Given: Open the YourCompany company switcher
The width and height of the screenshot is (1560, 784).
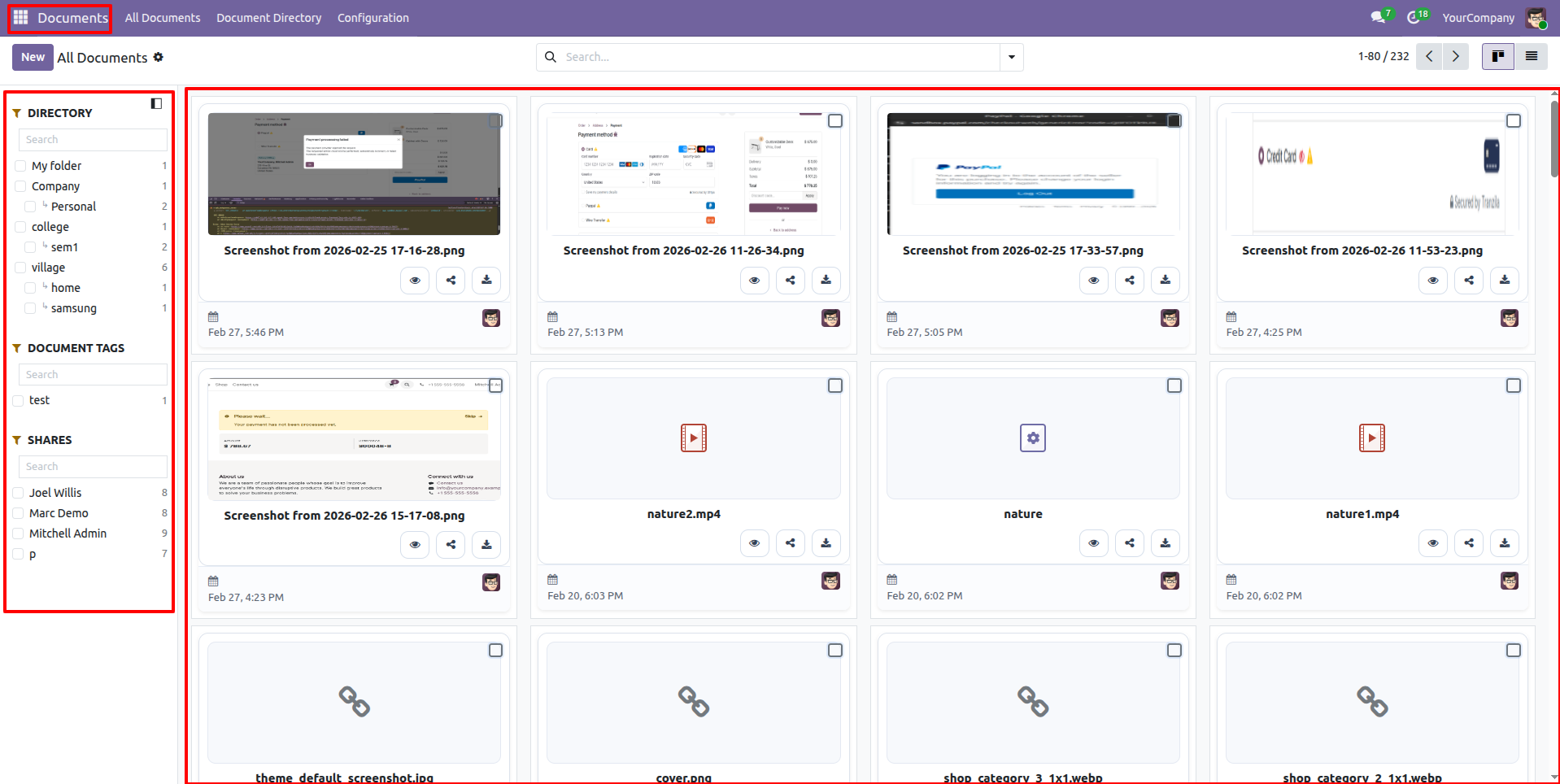Looking at the screenshot, I should tap(1478, 18).
